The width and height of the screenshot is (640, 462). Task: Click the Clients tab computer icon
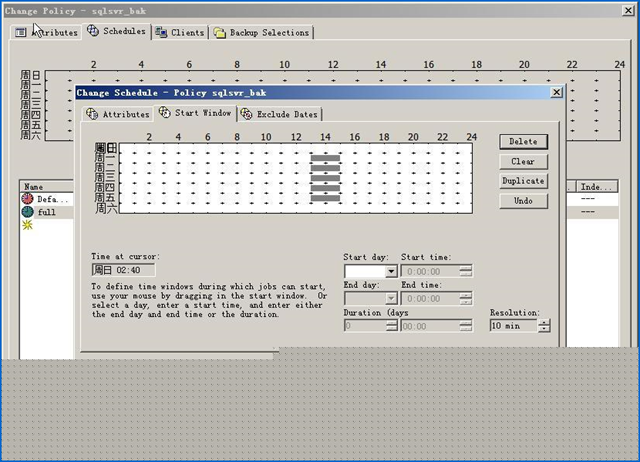161,32
